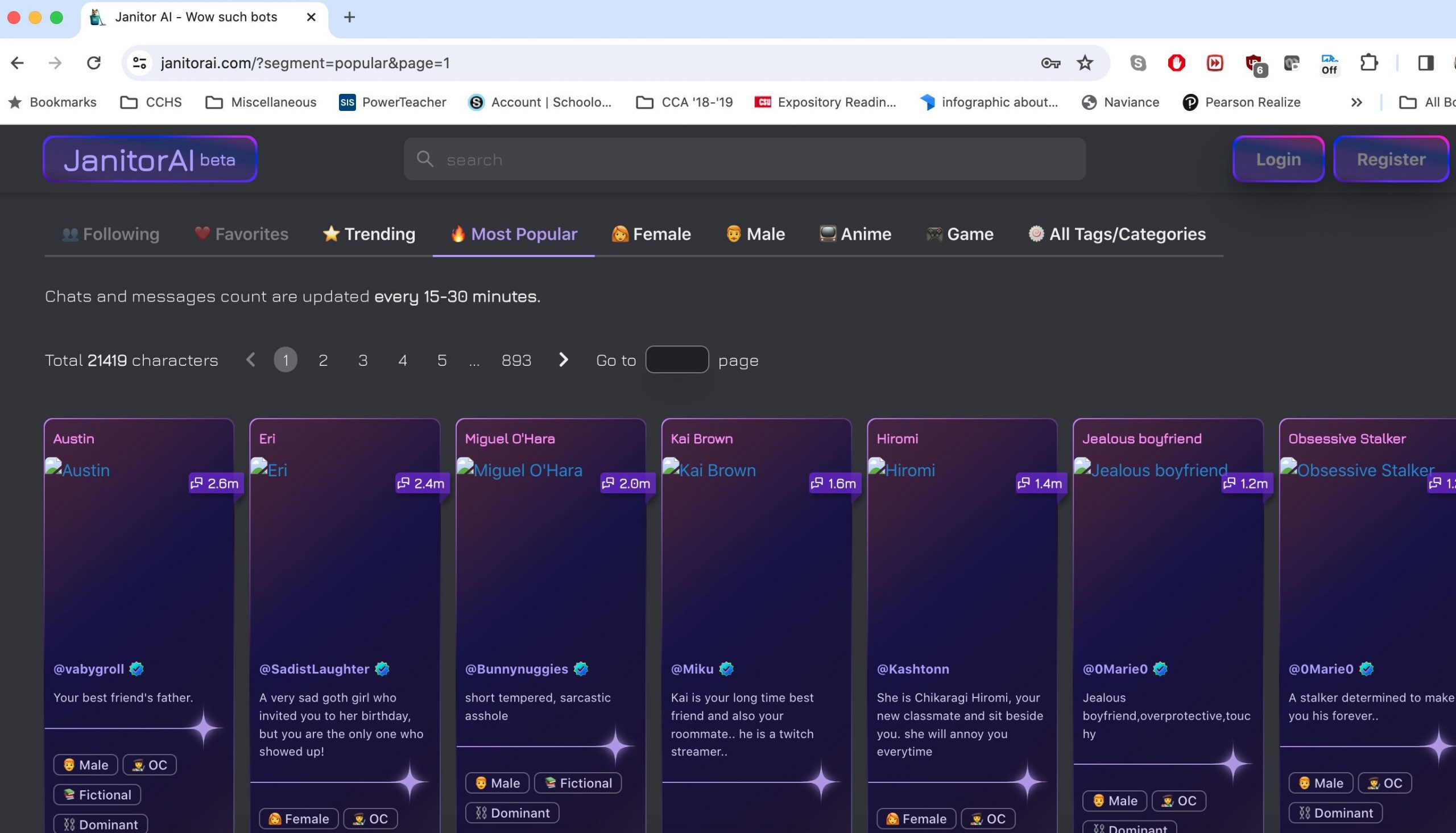This screenshot has width=1456, height=833.
Task: Reload the page with refresh icon
Action: coord(93,63)
